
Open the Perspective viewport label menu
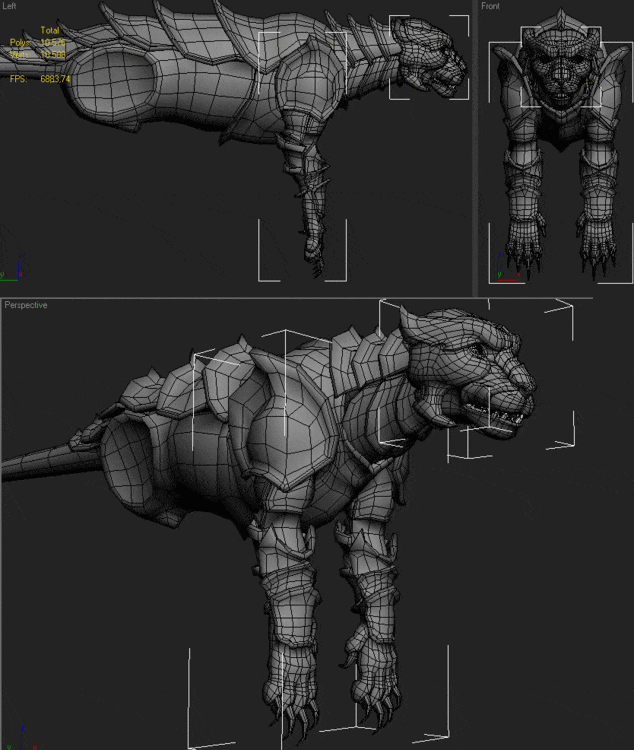tap(26, 305)
